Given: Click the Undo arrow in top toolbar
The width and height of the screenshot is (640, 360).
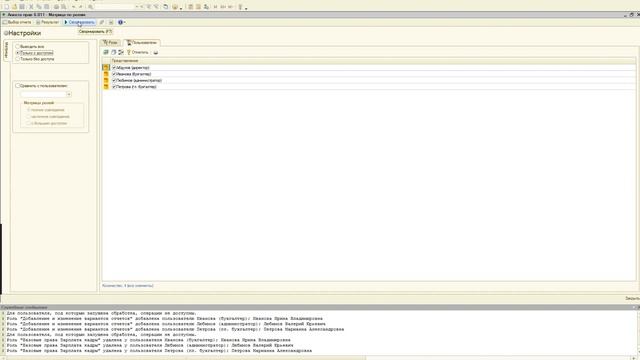Looking at the screenshot, I should [x=73, y=7].
